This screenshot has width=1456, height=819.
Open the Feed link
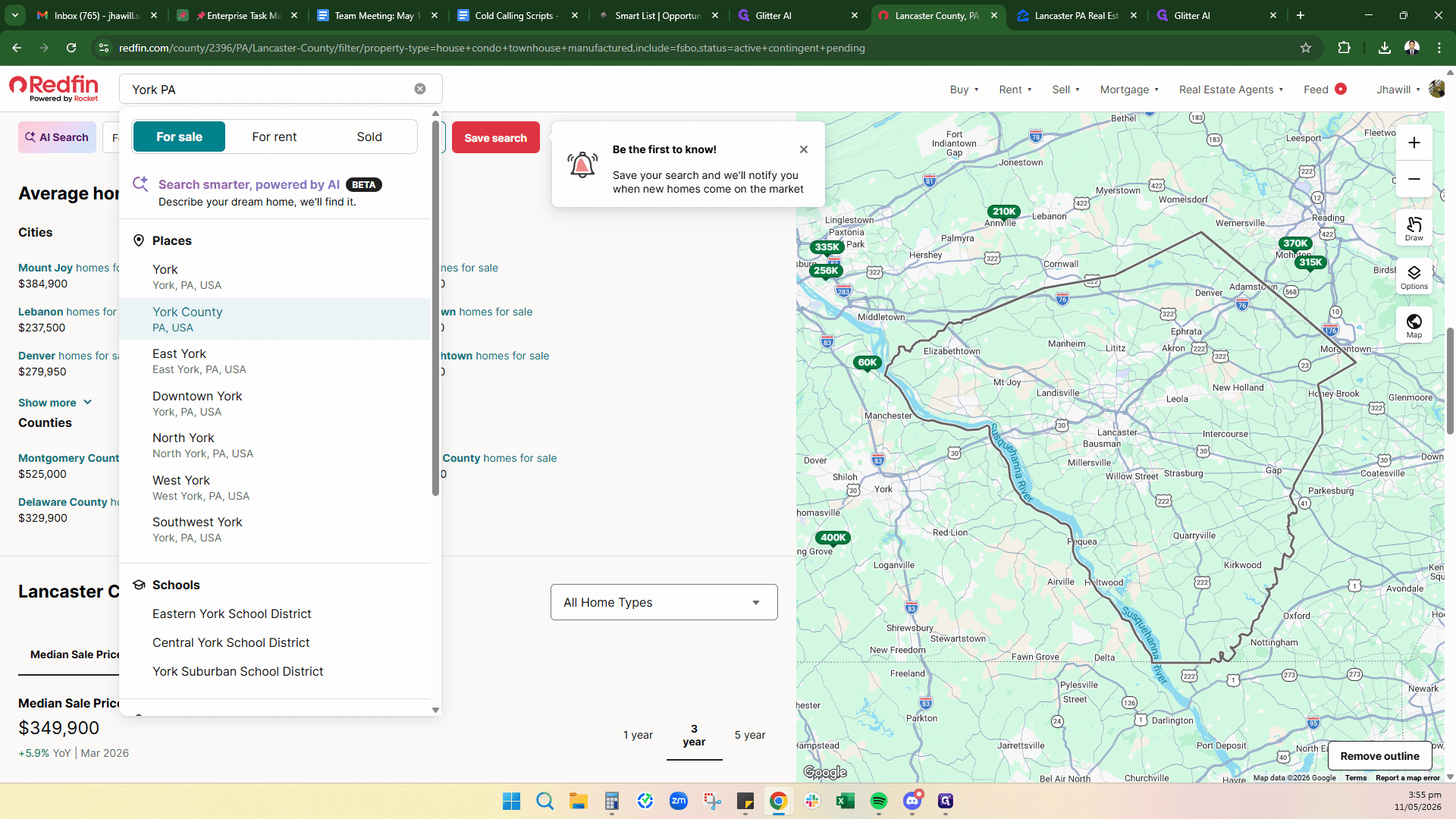(x=1325, y=89)
